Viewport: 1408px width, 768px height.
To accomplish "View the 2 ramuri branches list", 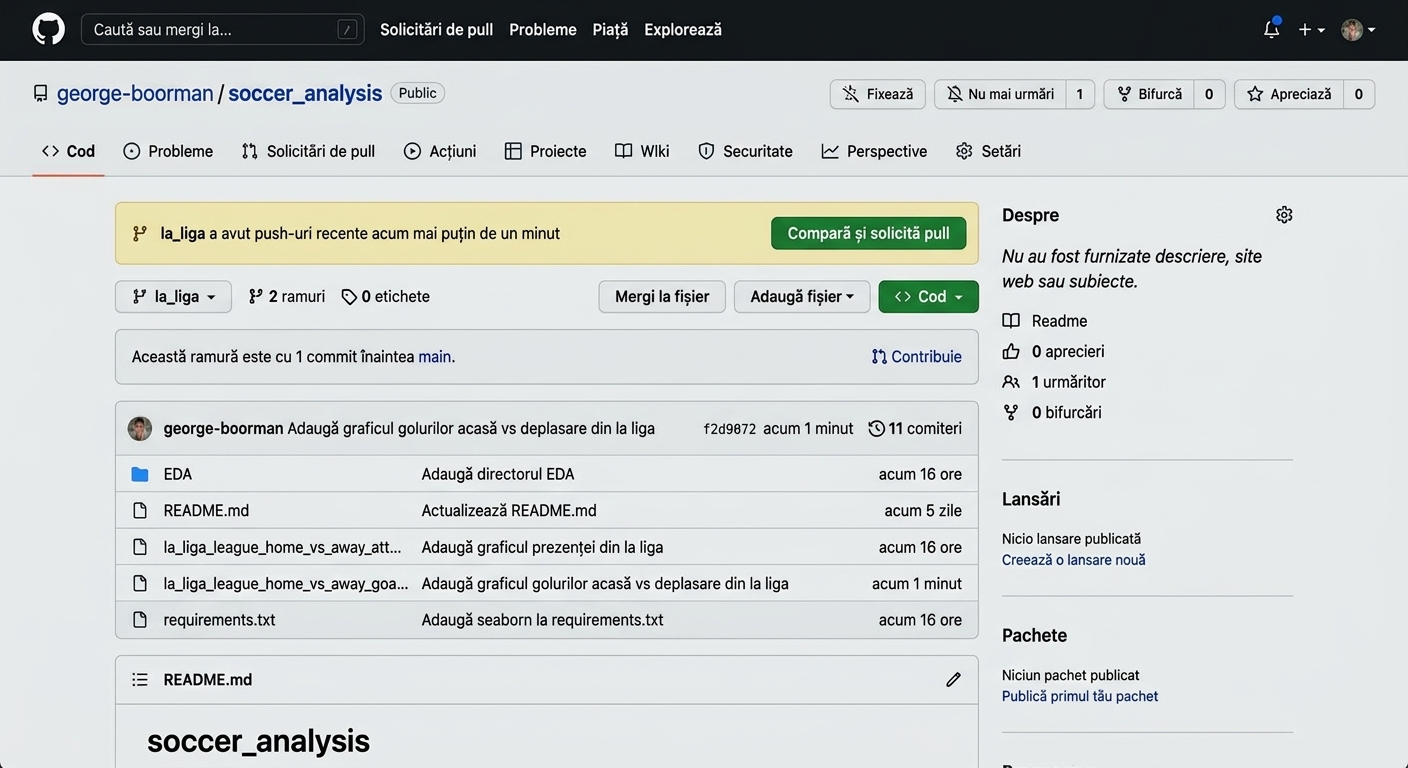I will 287,297.
